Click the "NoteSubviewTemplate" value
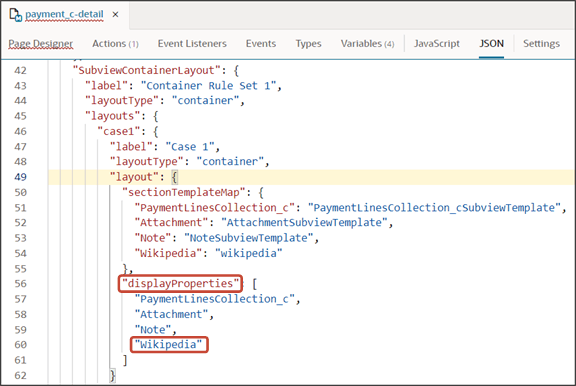The height and width of the screenshot is (386, 576). pyautogui.click(x=248, y=238)
